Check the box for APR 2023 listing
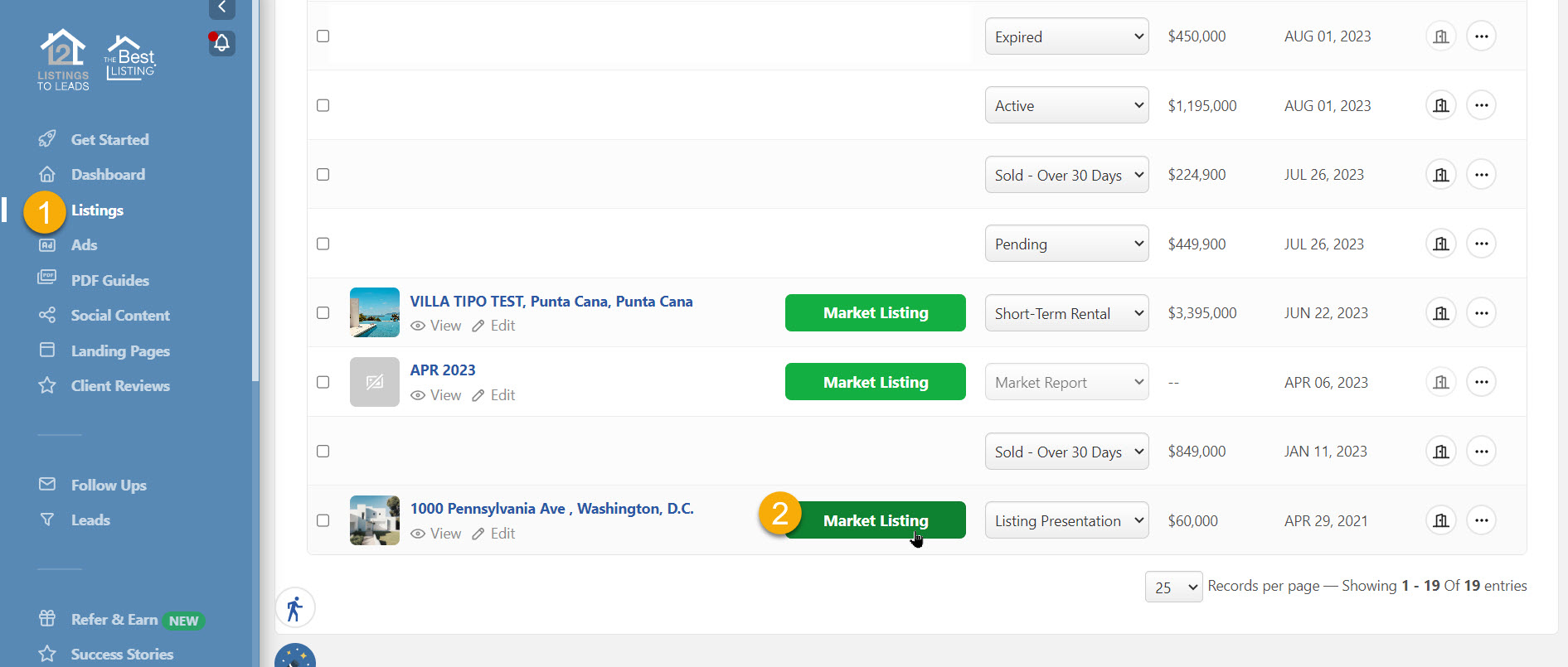Viewport: 1568px width, 667px height. (323, 382)
